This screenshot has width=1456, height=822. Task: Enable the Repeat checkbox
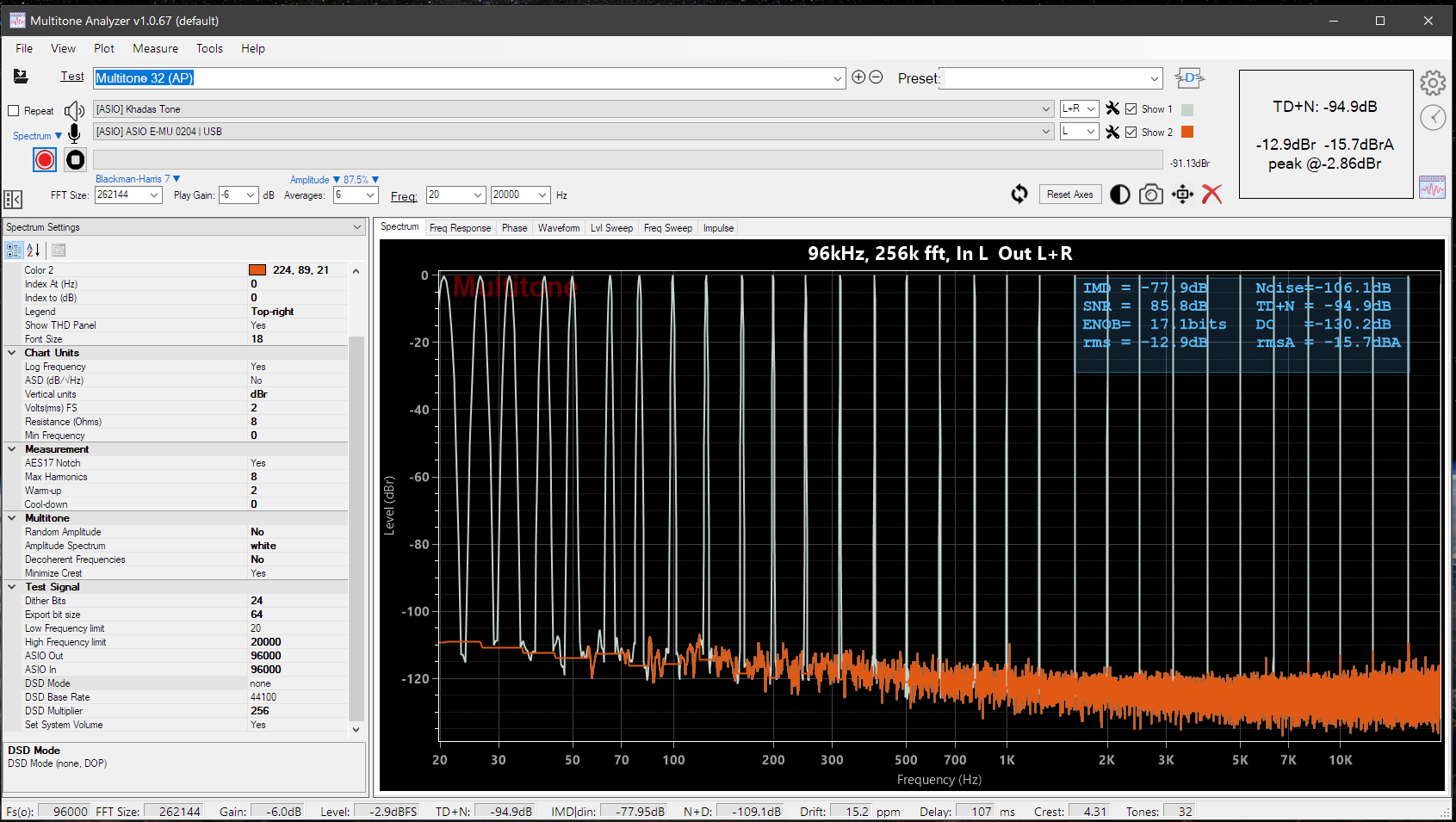[x=14, y=111]
